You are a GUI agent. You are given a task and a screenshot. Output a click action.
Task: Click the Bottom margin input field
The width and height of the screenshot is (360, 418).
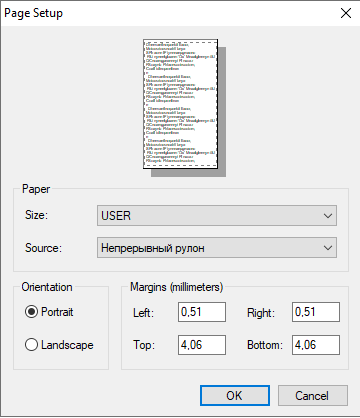[x=316, y=345]
